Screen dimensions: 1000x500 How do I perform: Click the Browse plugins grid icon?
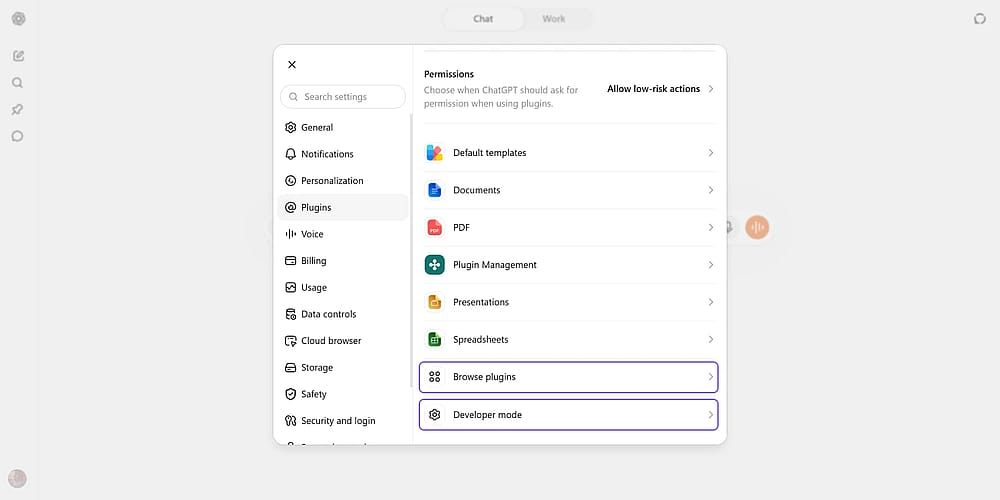coord(435,377)
